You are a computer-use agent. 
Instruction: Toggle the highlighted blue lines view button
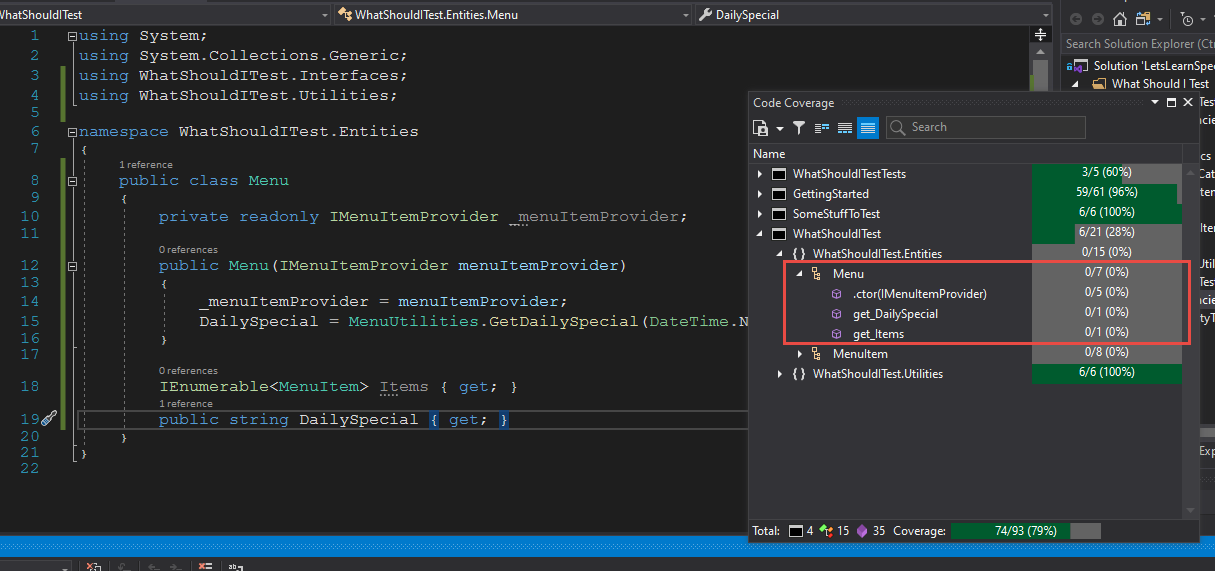(x=868, y=127)
